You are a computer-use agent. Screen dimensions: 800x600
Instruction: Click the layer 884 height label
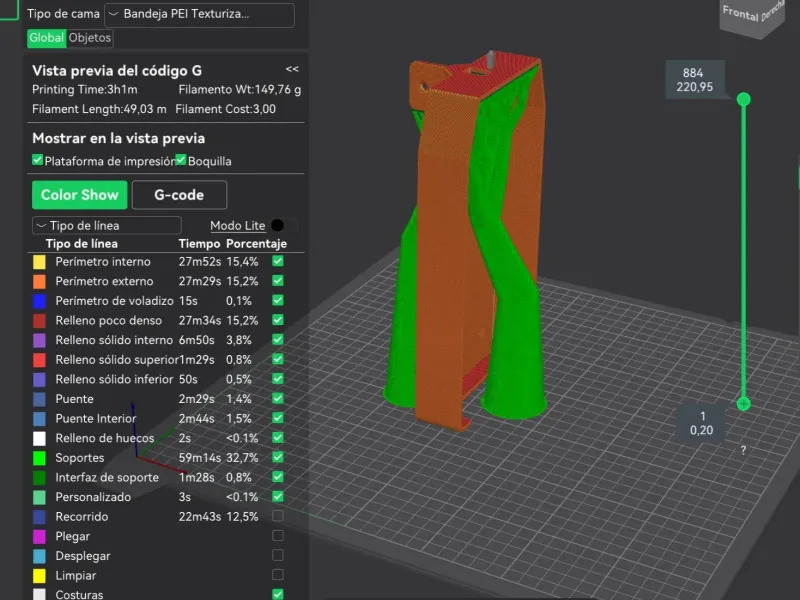click(694, 80)
